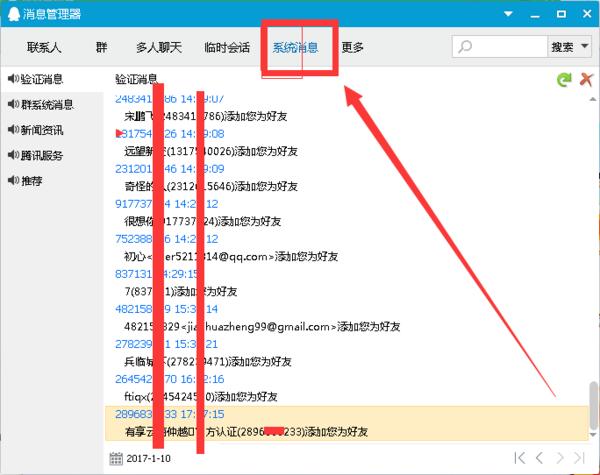Select the message from 远望新安
This screenshot has width=600, height=475.
coord(211,151)
